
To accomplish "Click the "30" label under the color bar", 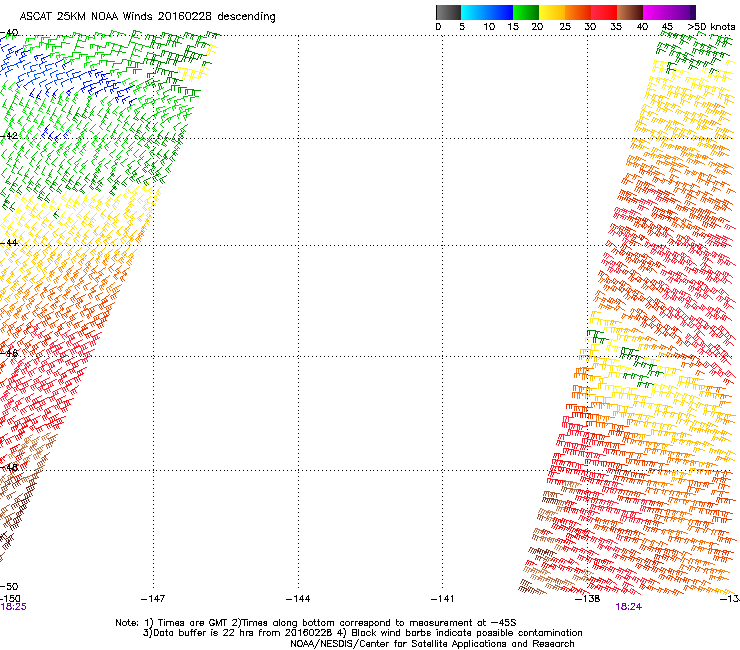I will 590,26.
